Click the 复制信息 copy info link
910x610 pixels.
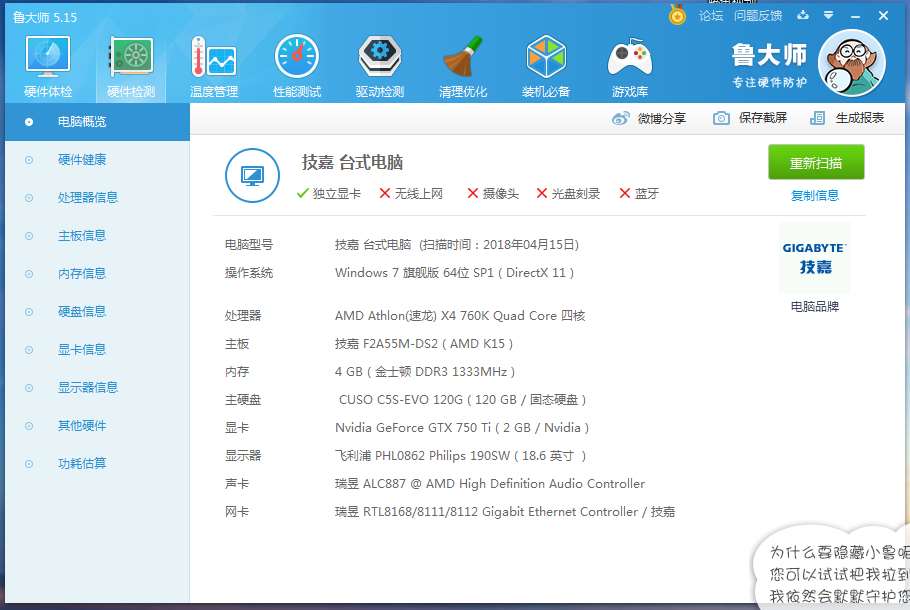point(815,196)
